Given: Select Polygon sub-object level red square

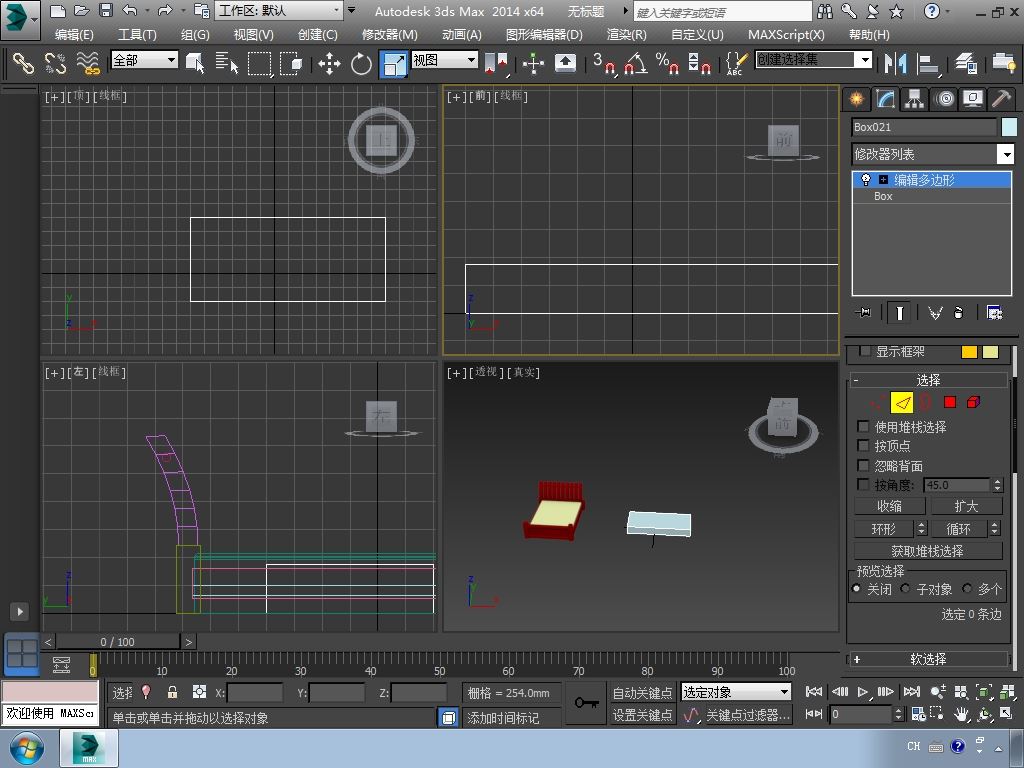Looking at the screenshot, I should pos(950,402).
